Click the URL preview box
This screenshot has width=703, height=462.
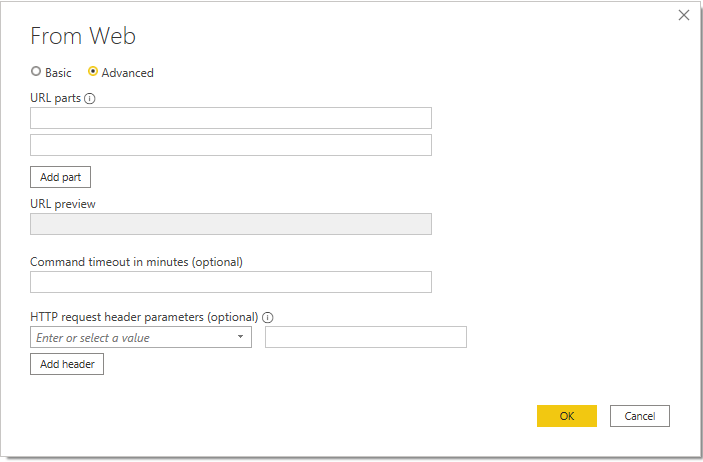(231, 224)
